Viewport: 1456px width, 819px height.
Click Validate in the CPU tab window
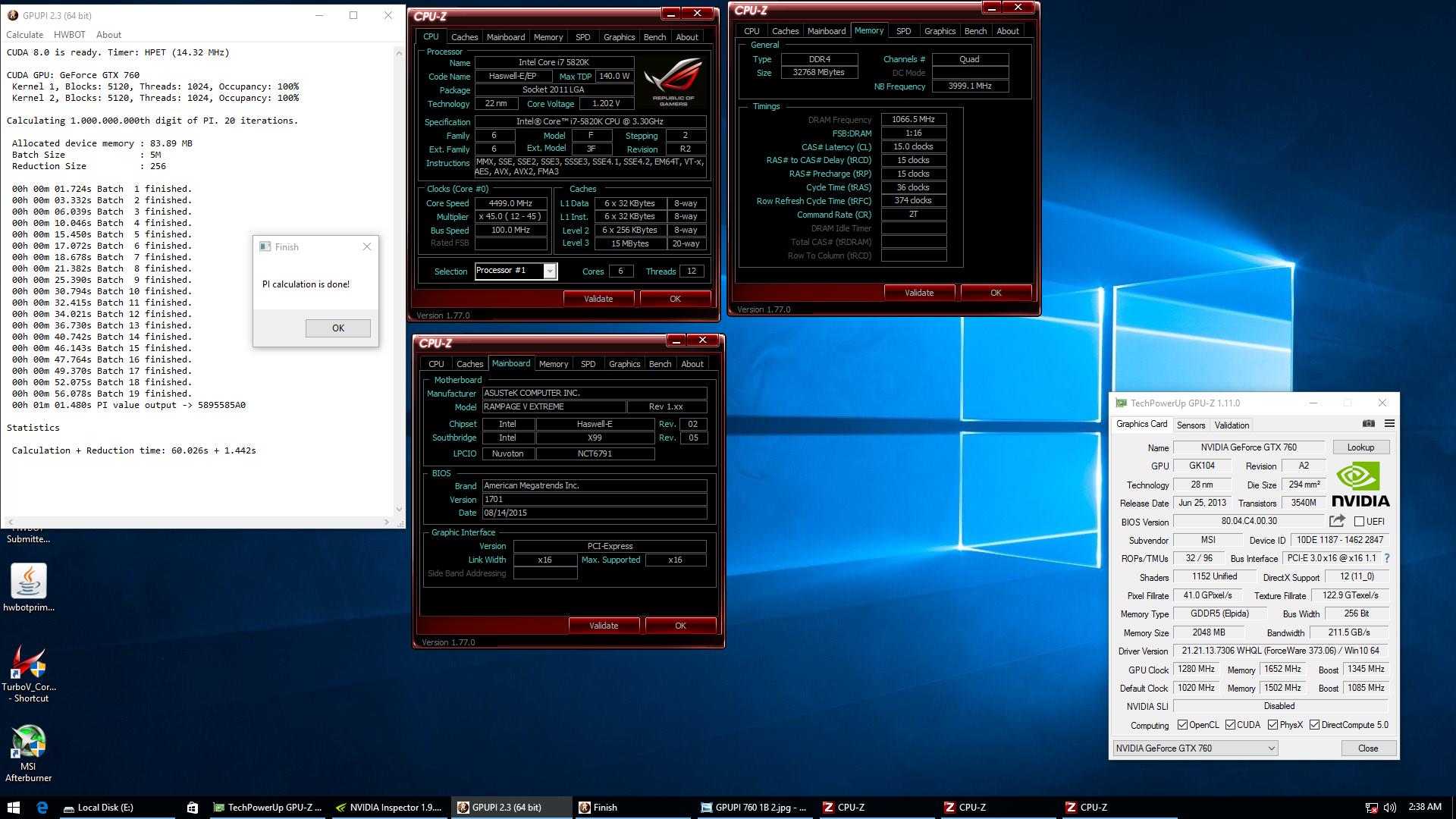coord(598,299)
